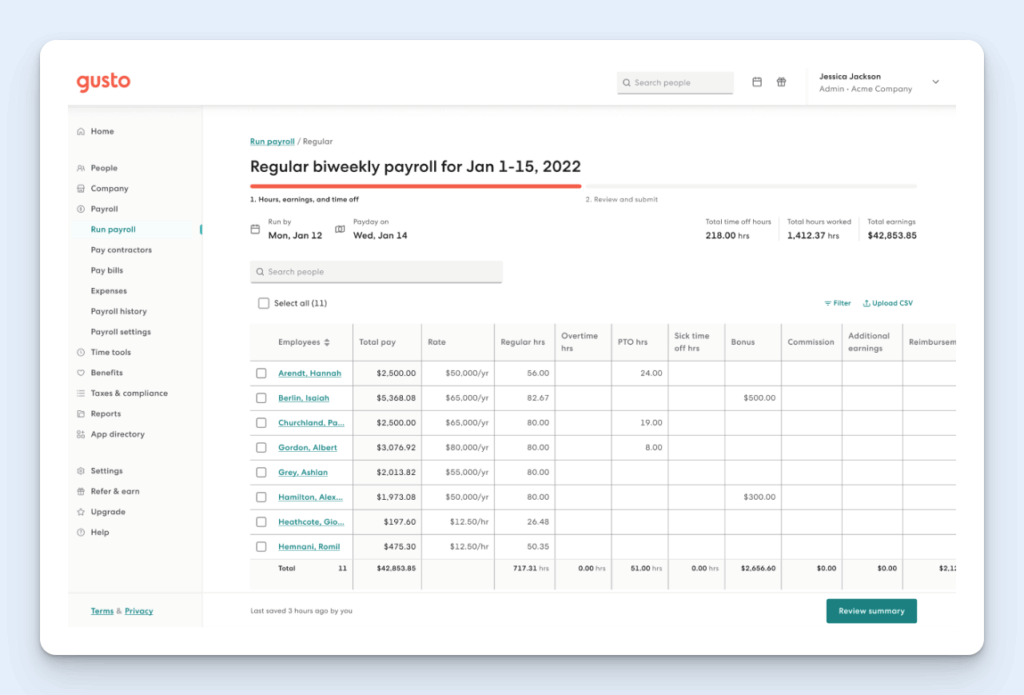Open the App directory icon
The height and width of the screenshot is (695, 1024).
click(x=80, y=434)
